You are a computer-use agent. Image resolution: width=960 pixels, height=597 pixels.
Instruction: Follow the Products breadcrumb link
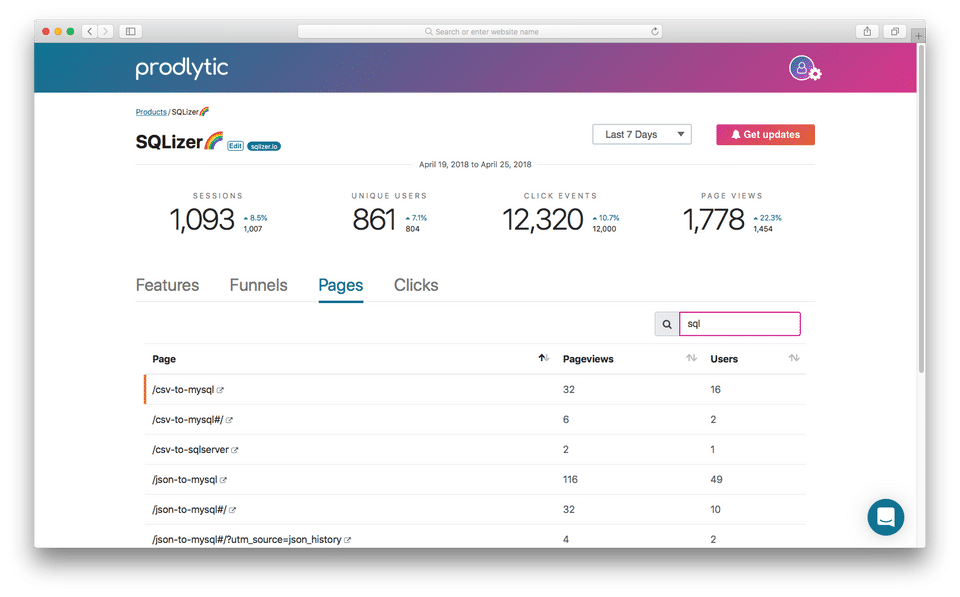[151, 112]
